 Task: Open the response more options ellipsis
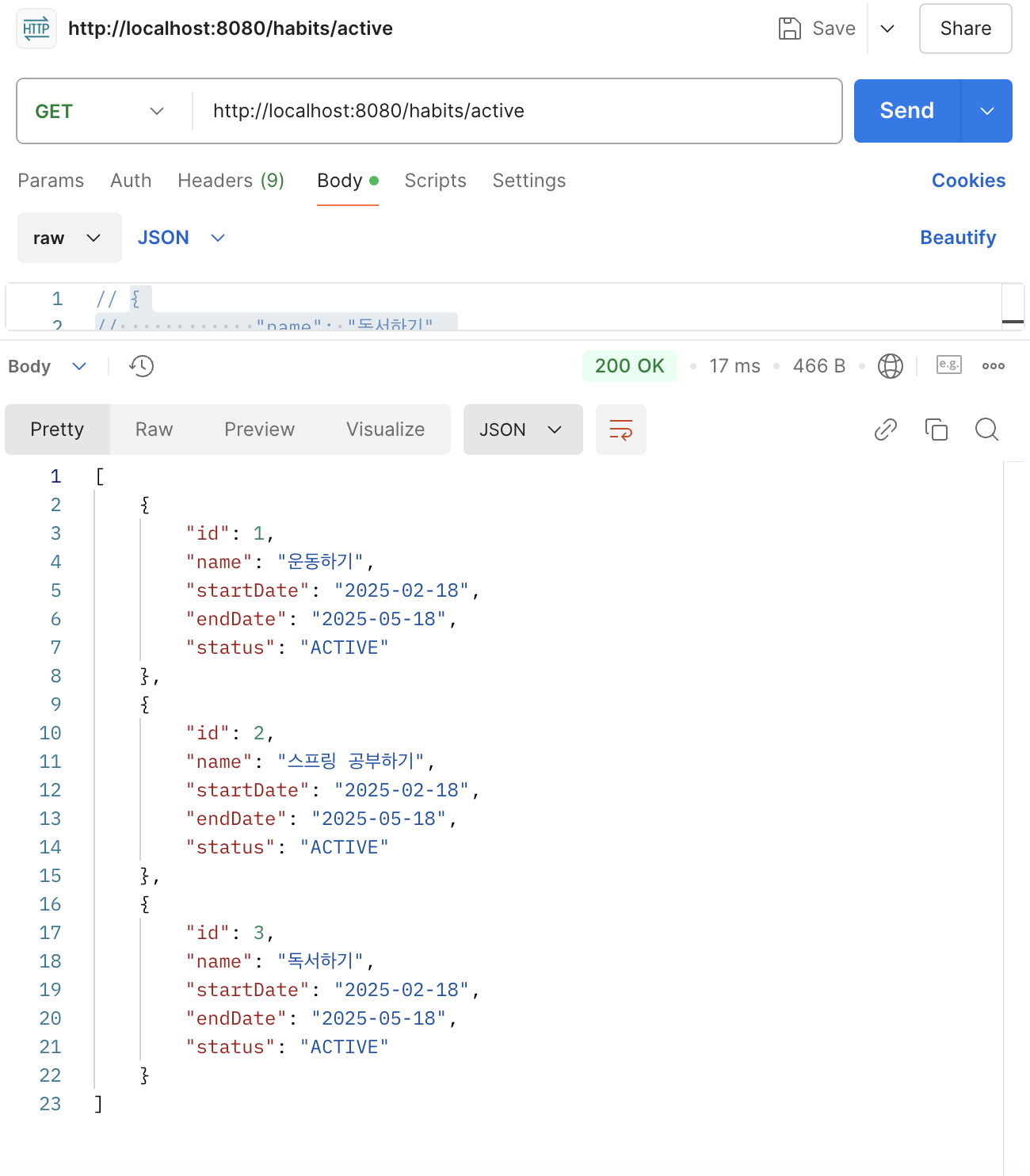pyautogui.click(x=994, y=366)
